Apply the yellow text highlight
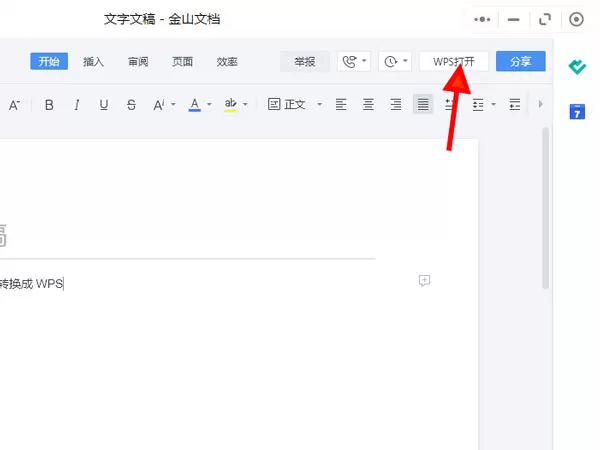The image size is (600, 450). tap(230, 104)
